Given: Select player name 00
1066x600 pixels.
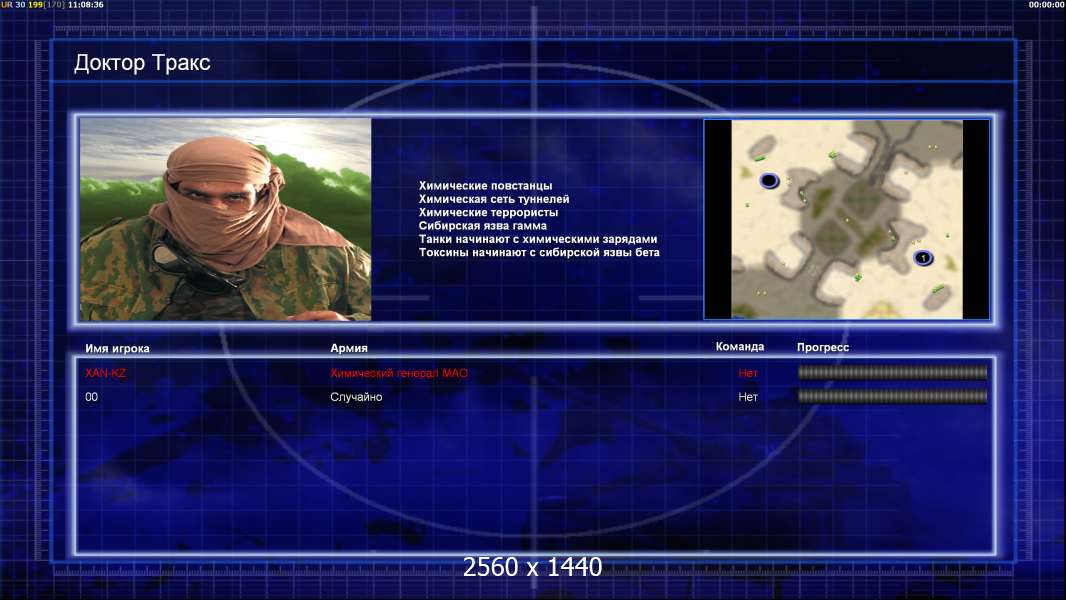Looking at the screenshot, I should 91,397.
